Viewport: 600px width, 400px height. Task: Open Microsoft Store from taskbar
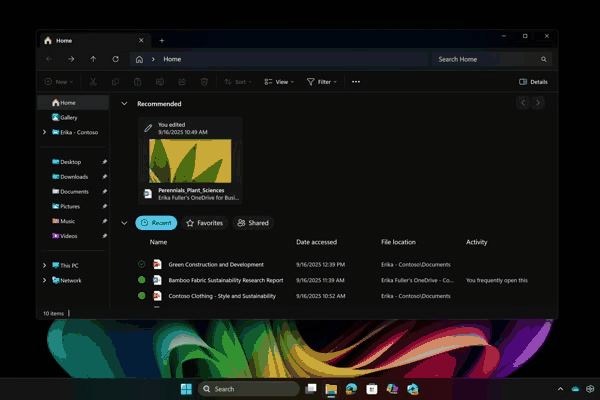pos(372,389)
